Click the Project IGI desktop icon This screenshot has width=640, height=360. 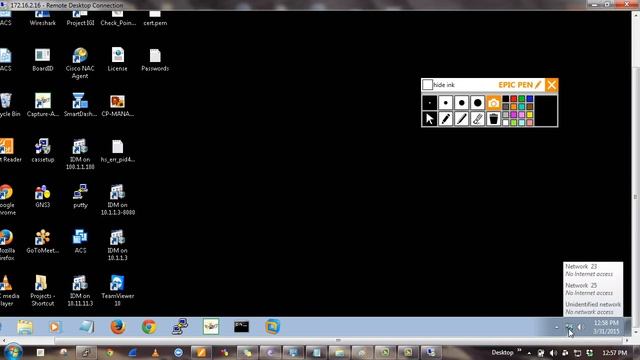click(80, 18)
